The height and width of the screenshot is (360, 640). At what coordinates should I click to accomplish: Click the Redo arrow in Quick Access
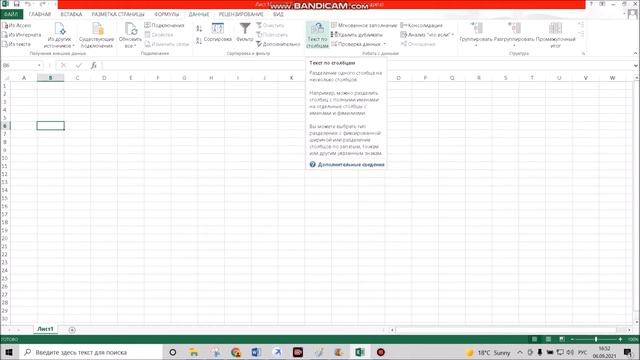(x=42, y=4)
